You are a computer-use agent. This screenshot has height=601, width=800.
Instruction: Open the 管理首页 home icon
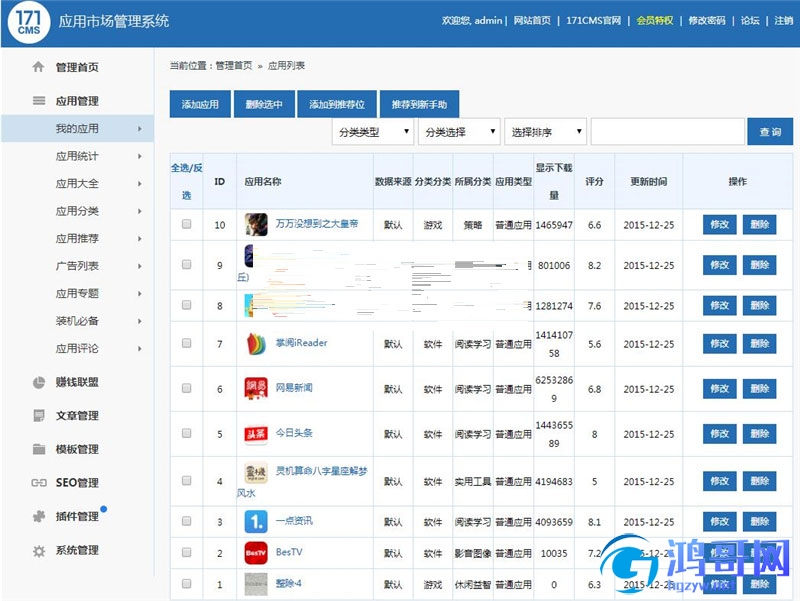click(x=38, y=67)
